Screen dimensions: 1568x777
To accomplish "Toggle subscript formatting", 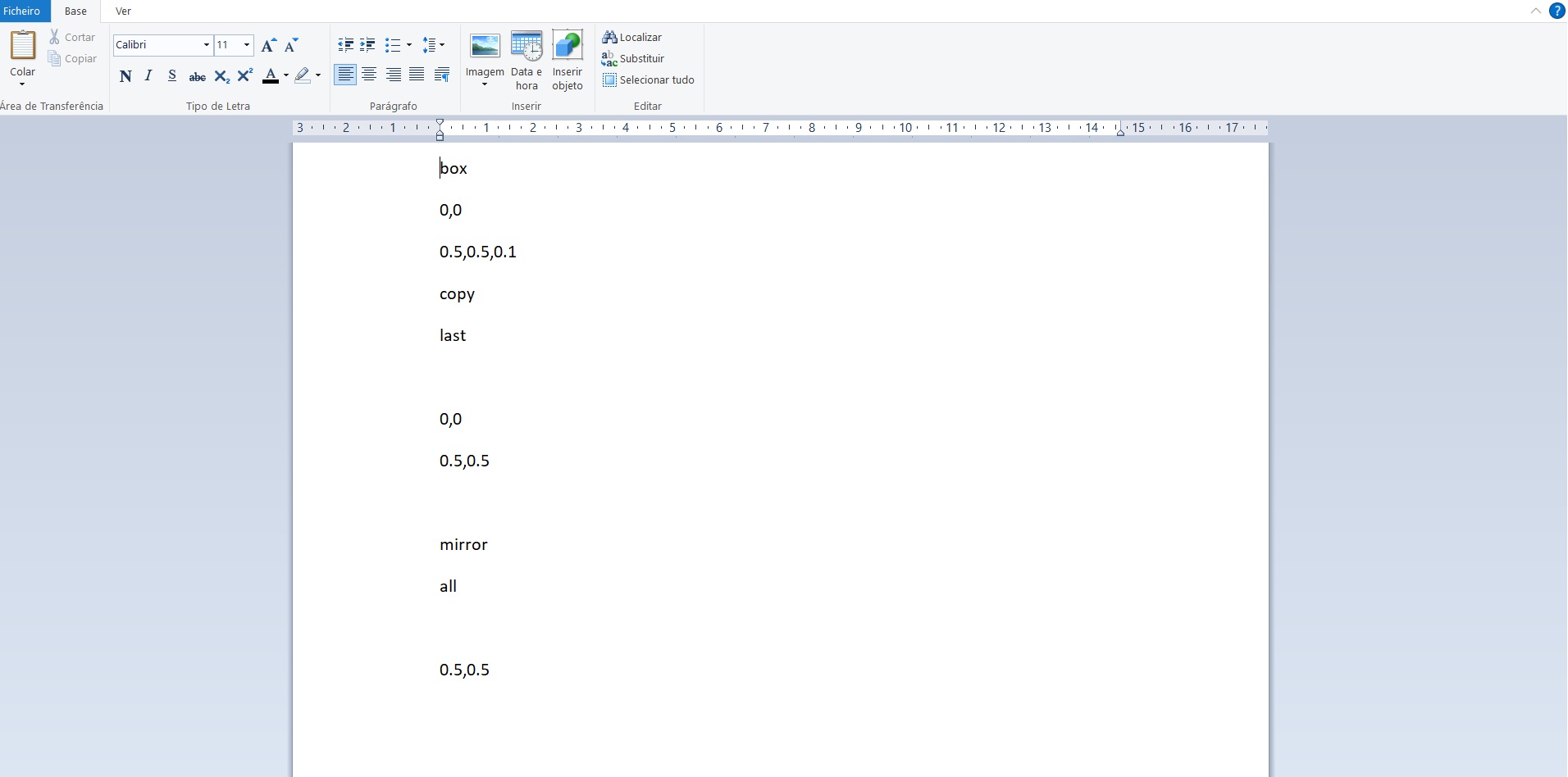I will coord(221,76).
